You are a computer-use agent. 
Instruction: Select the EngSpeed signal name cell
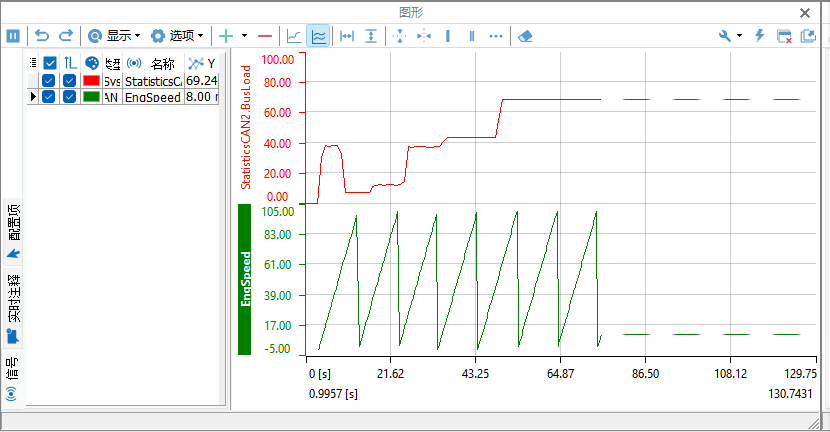click(x=152, y=97)
